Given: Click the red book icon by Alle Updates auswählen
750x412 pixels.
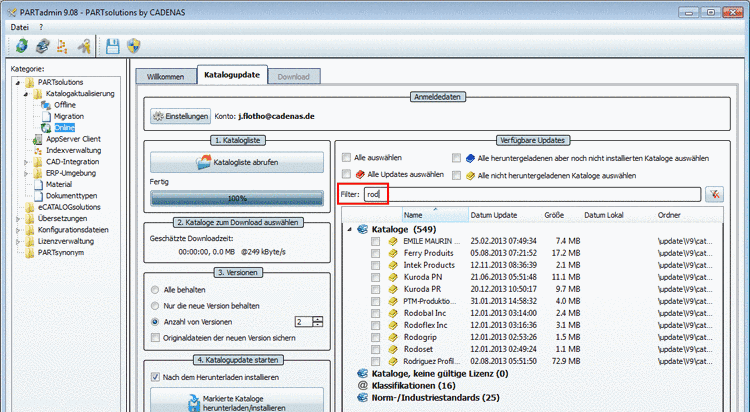Looking at the screenshot, I should coord(360,175).
